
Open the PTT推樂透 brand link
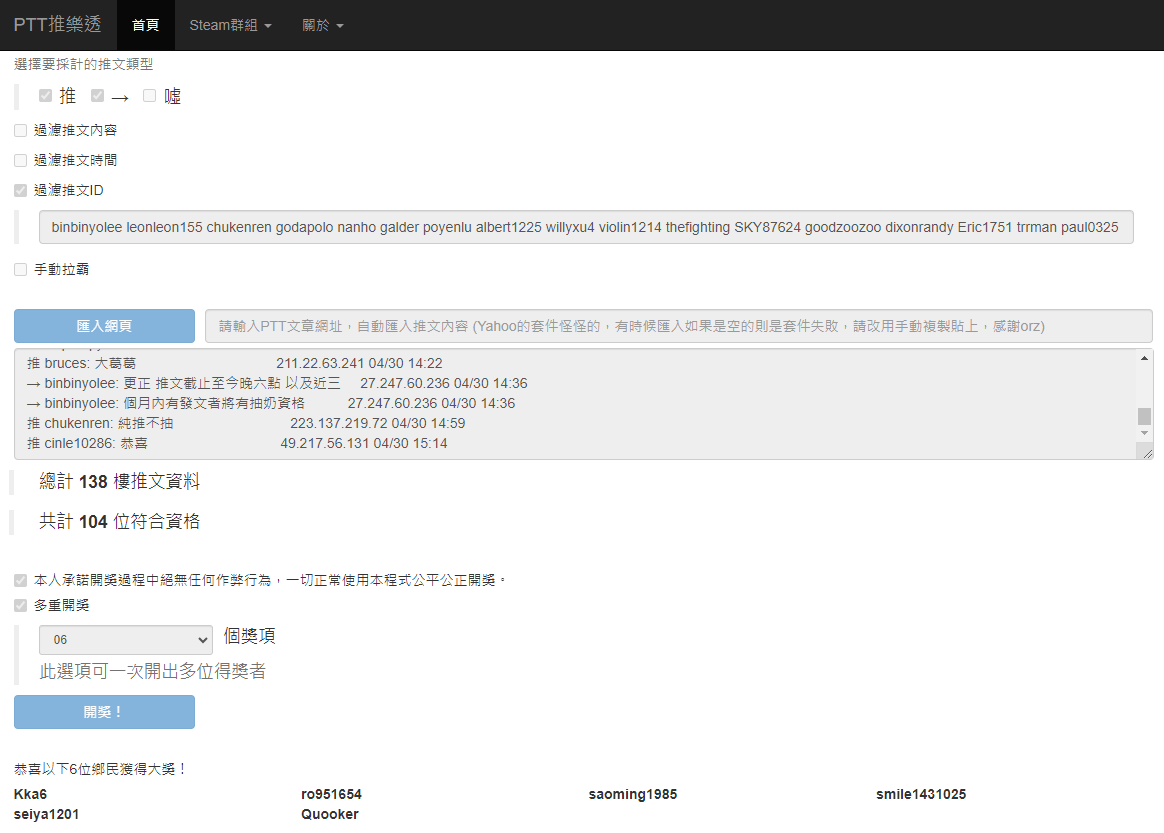(x=57, y=24)
